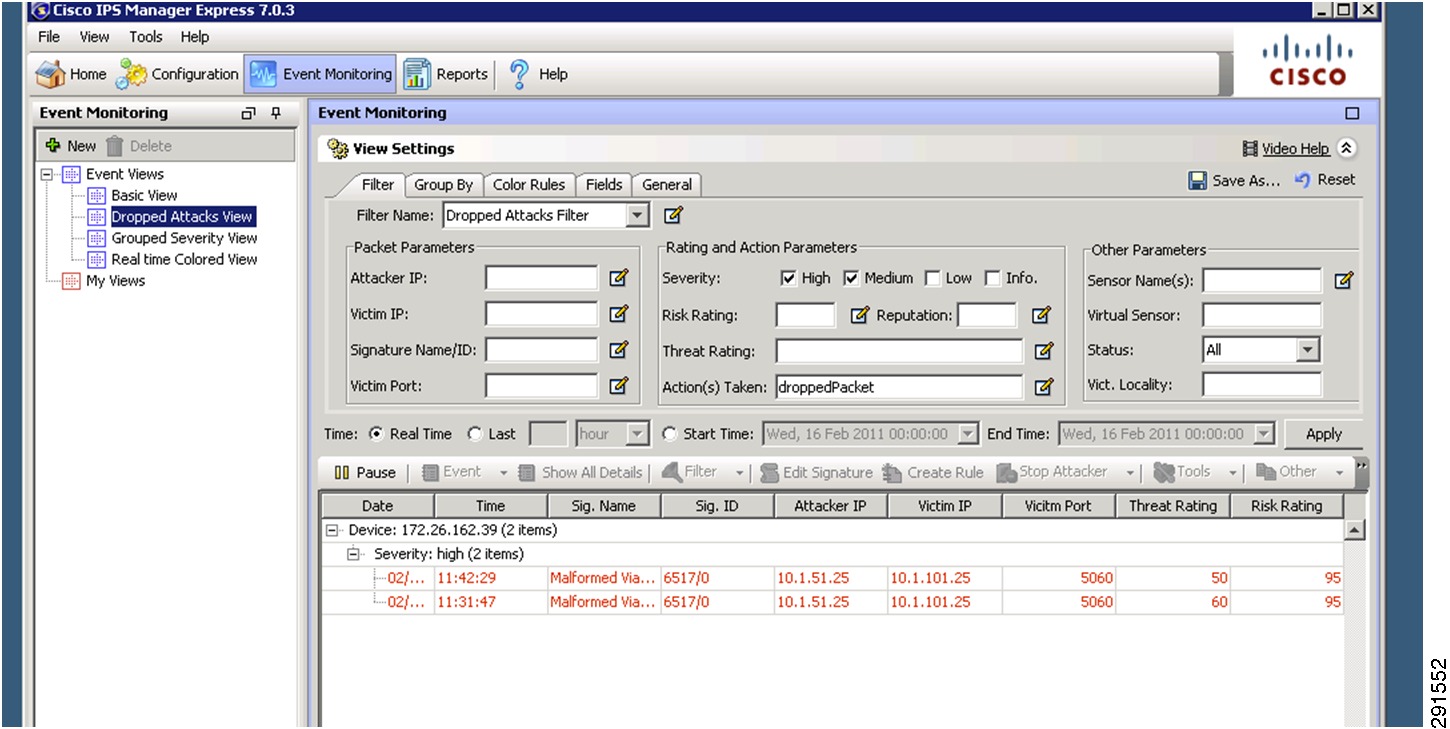Click edit icon next to Victim IP field

pos(619,314)
